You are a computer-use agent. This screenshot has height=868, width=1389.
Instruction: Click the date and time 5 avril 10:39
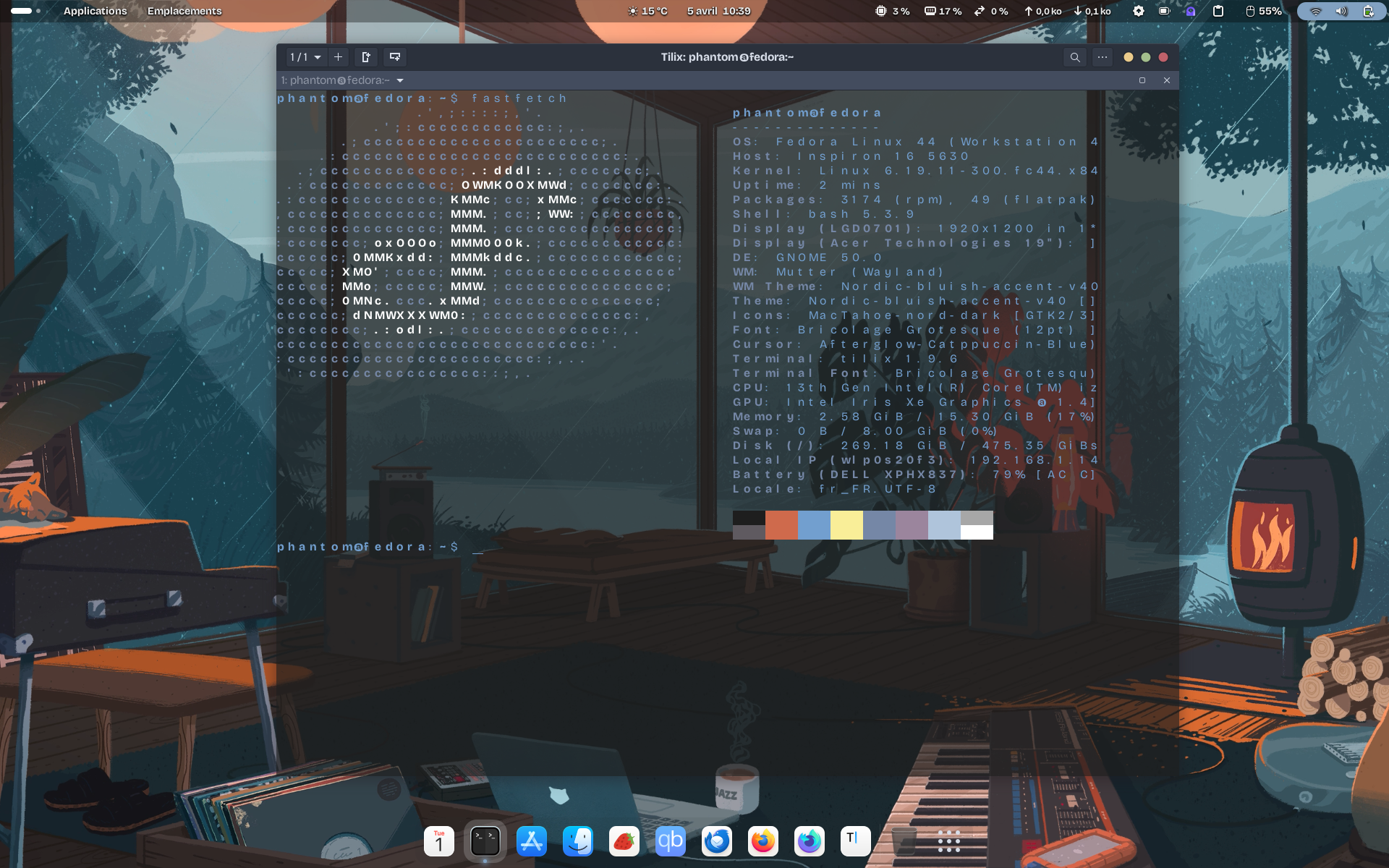[x=718, y=11]
